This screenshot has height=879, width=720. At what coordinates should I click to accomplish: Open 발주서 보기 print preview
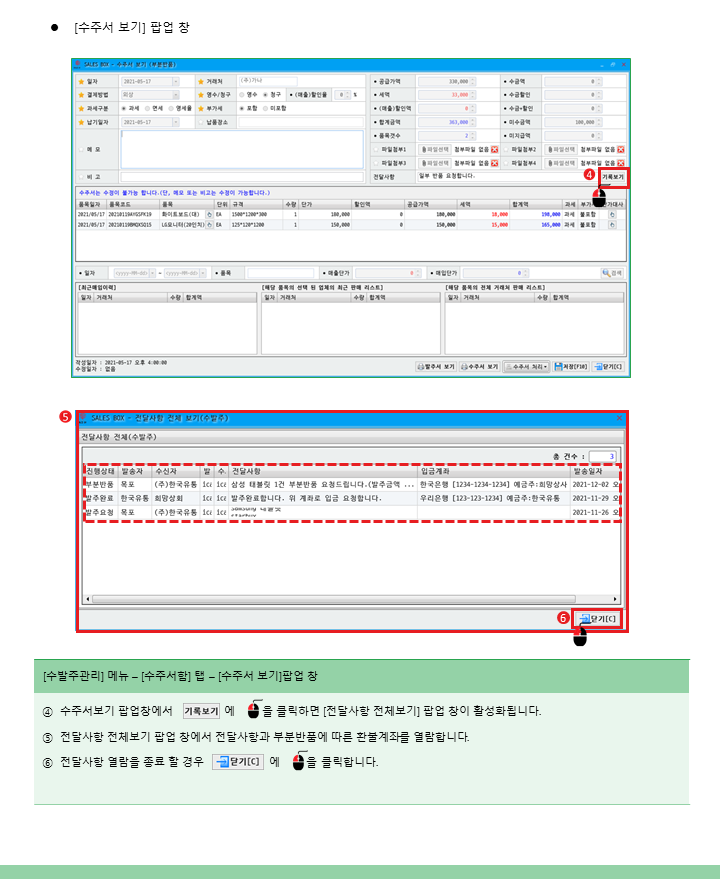[436, 367]
